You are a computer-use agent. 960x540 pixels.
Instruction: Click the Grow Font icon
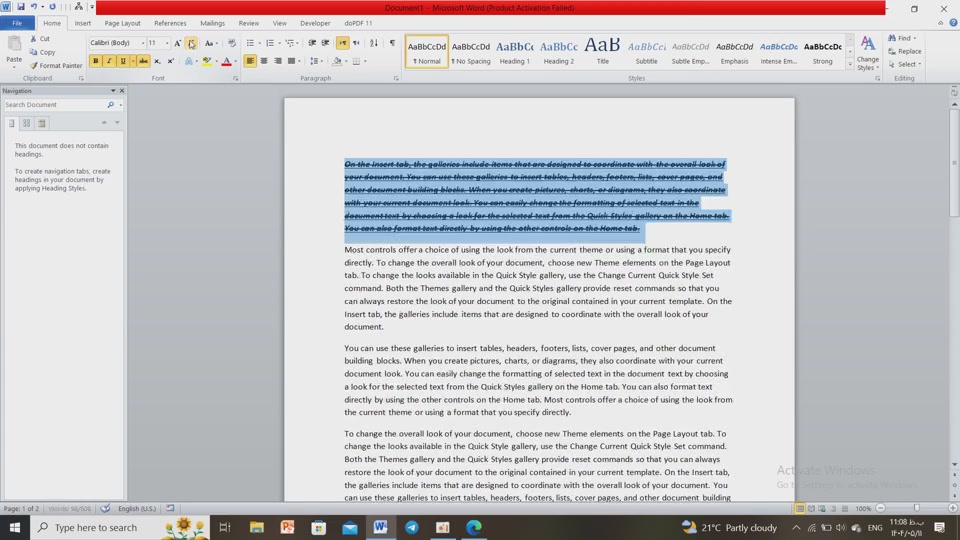tap(178, 43)
